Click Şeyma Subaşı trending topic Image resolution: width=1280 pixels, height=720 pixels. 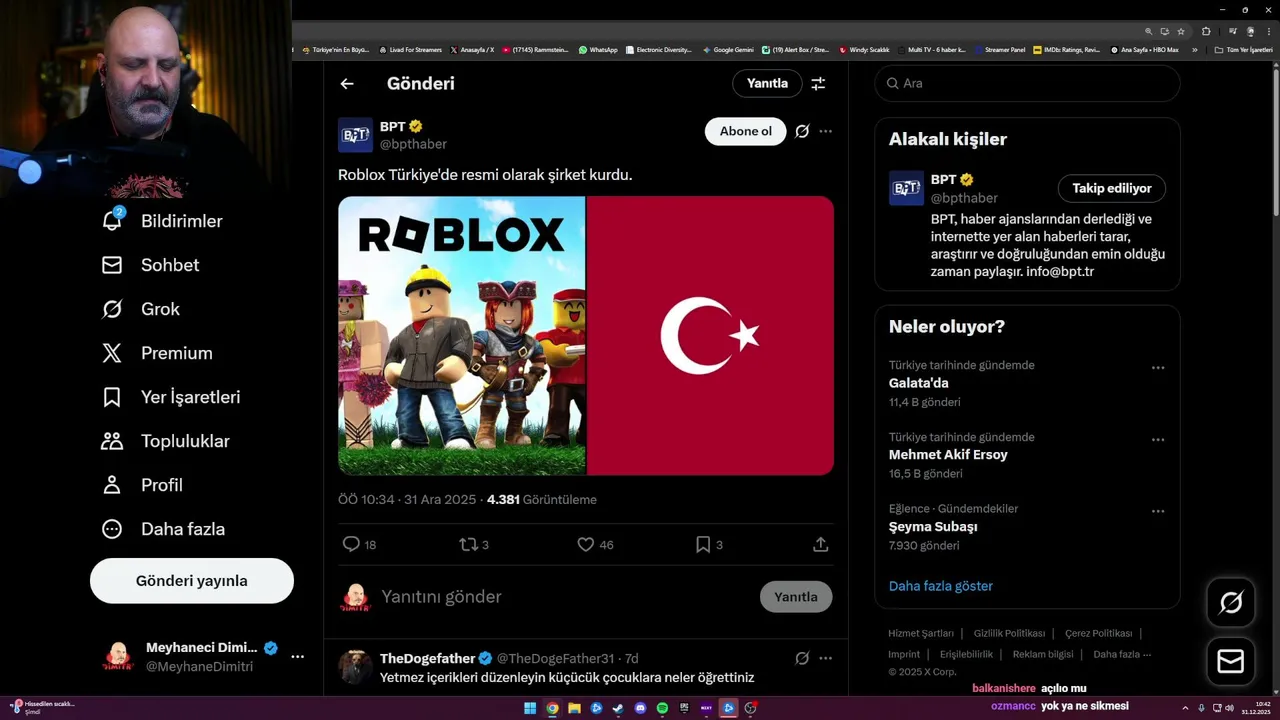[x=933, y=527]
